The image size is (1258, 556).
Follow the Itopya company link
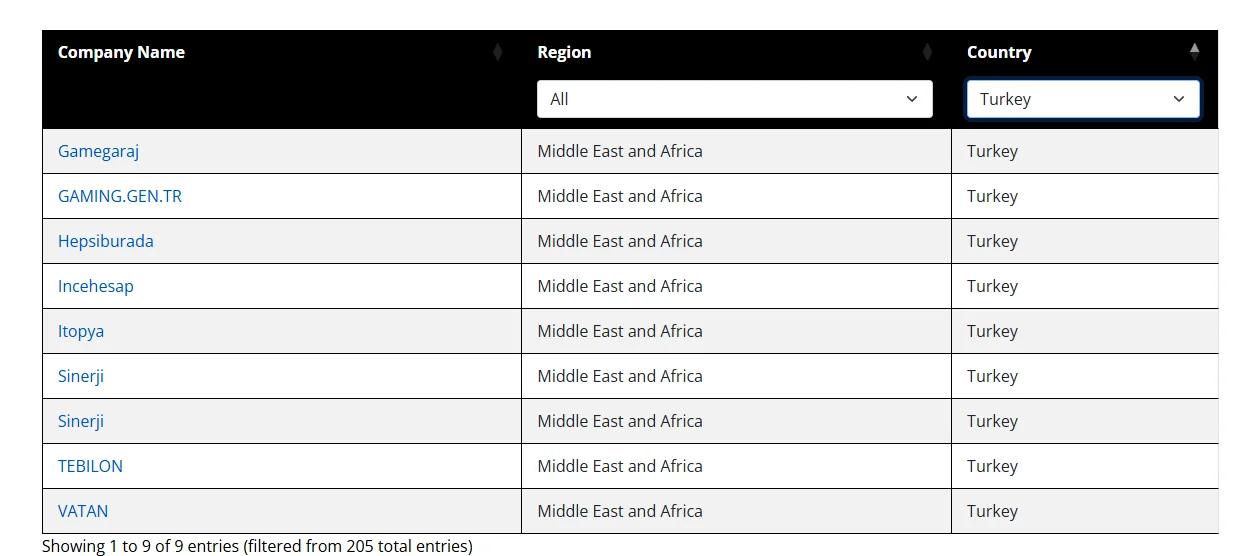(81, 331)
